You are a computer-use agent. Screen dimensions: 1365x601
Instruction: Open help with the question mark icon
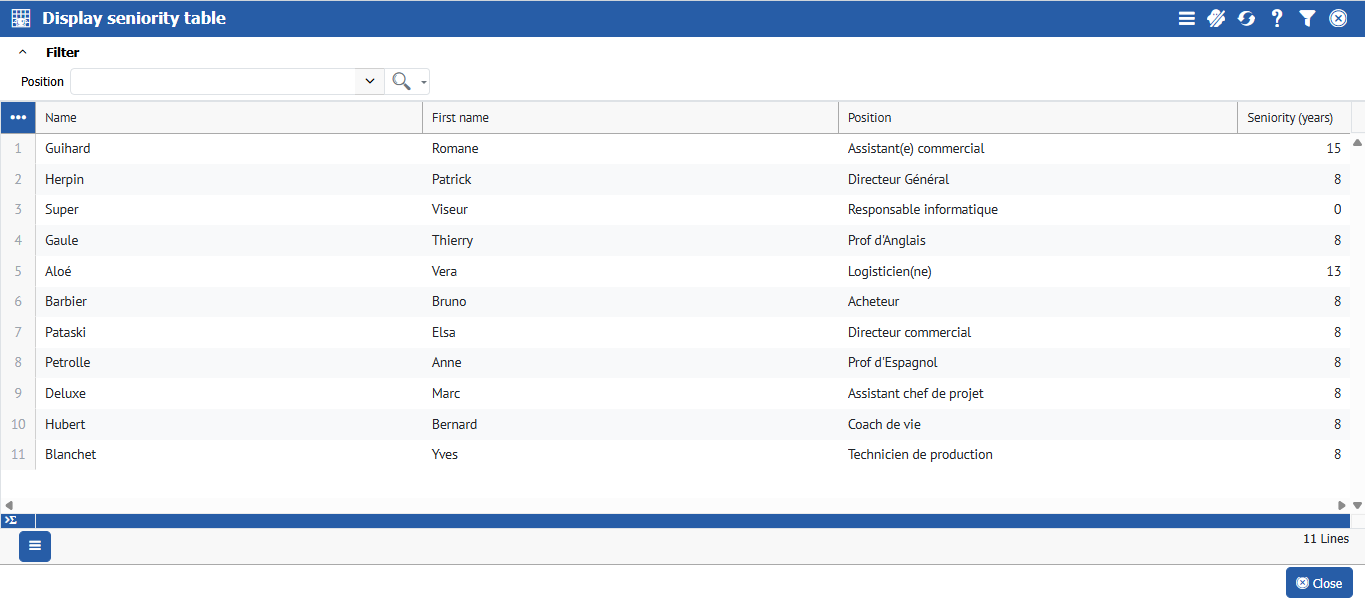(1277, 18)
